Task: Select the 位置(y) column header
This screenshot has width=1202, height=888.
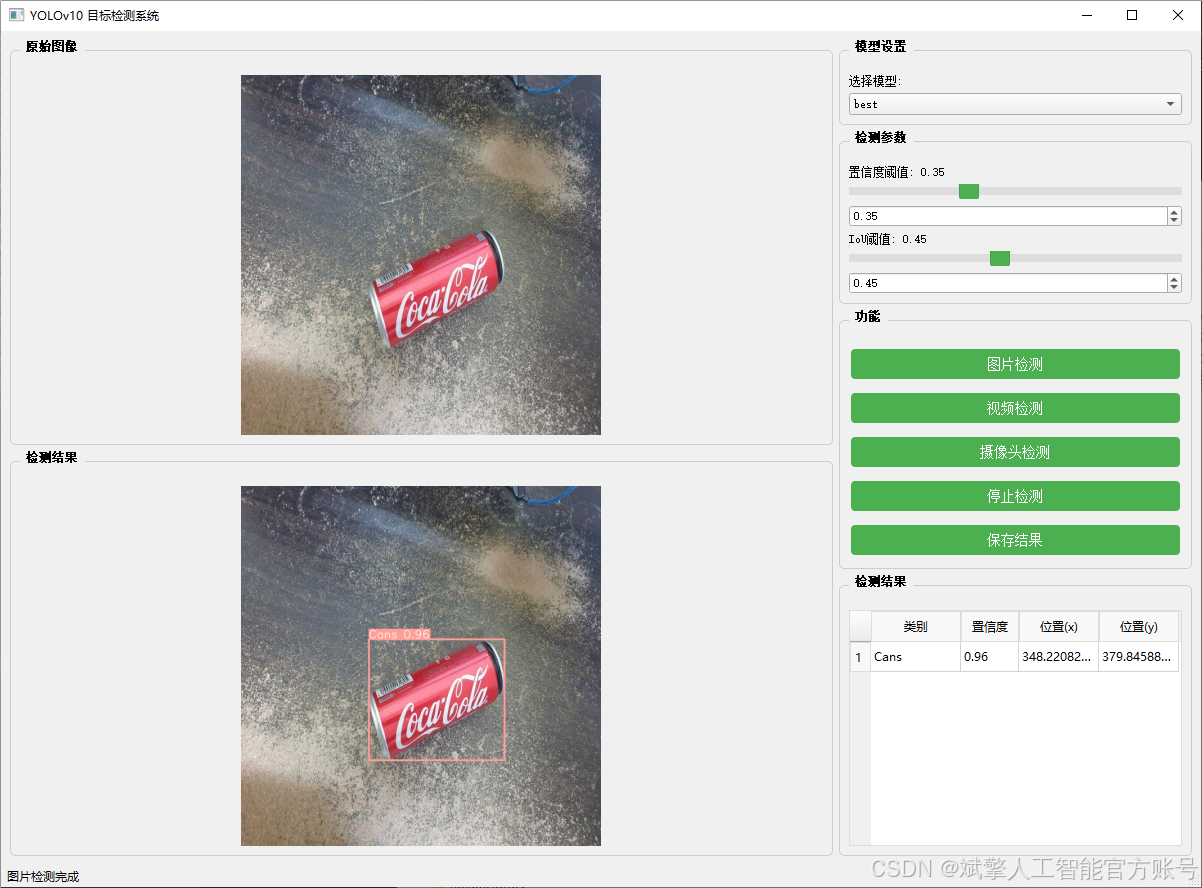Action: 1138,627
